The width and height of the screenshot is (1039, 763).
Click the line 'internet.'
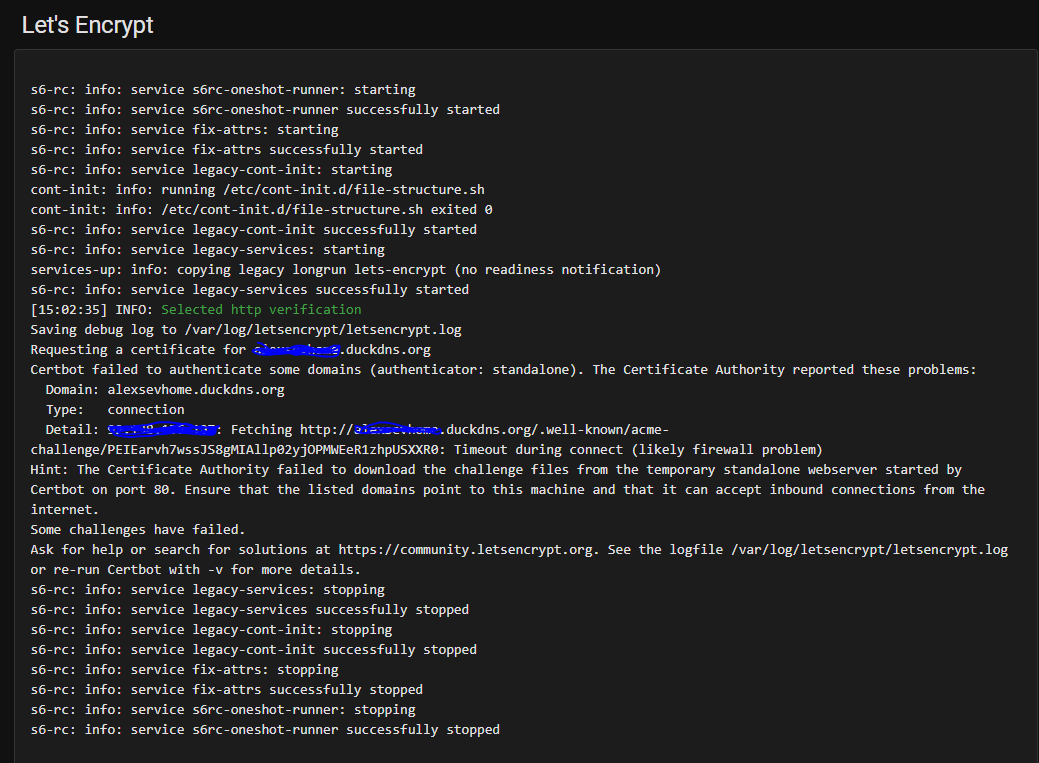coord(64,509)
